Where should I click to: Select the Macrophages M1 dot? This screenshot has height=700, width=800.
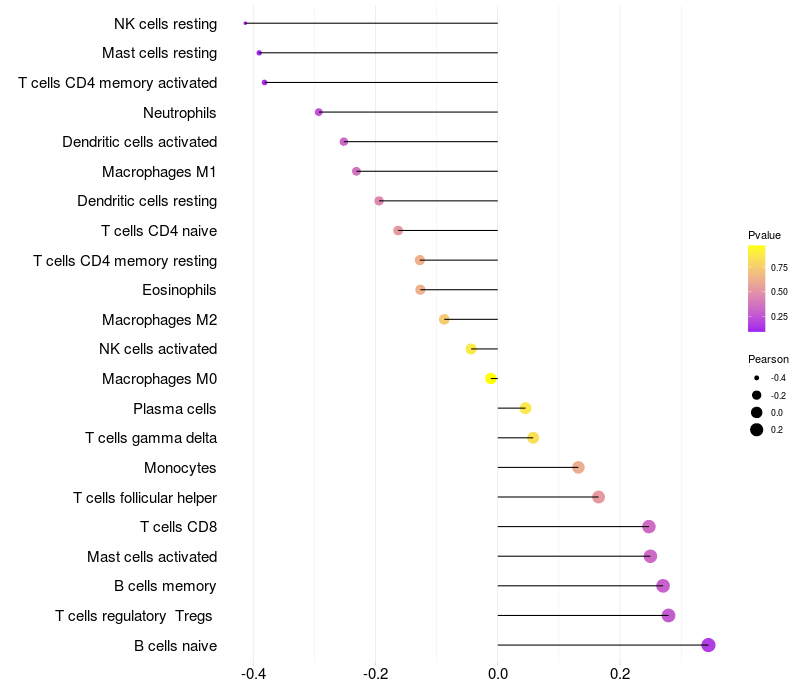coord(356,171)
